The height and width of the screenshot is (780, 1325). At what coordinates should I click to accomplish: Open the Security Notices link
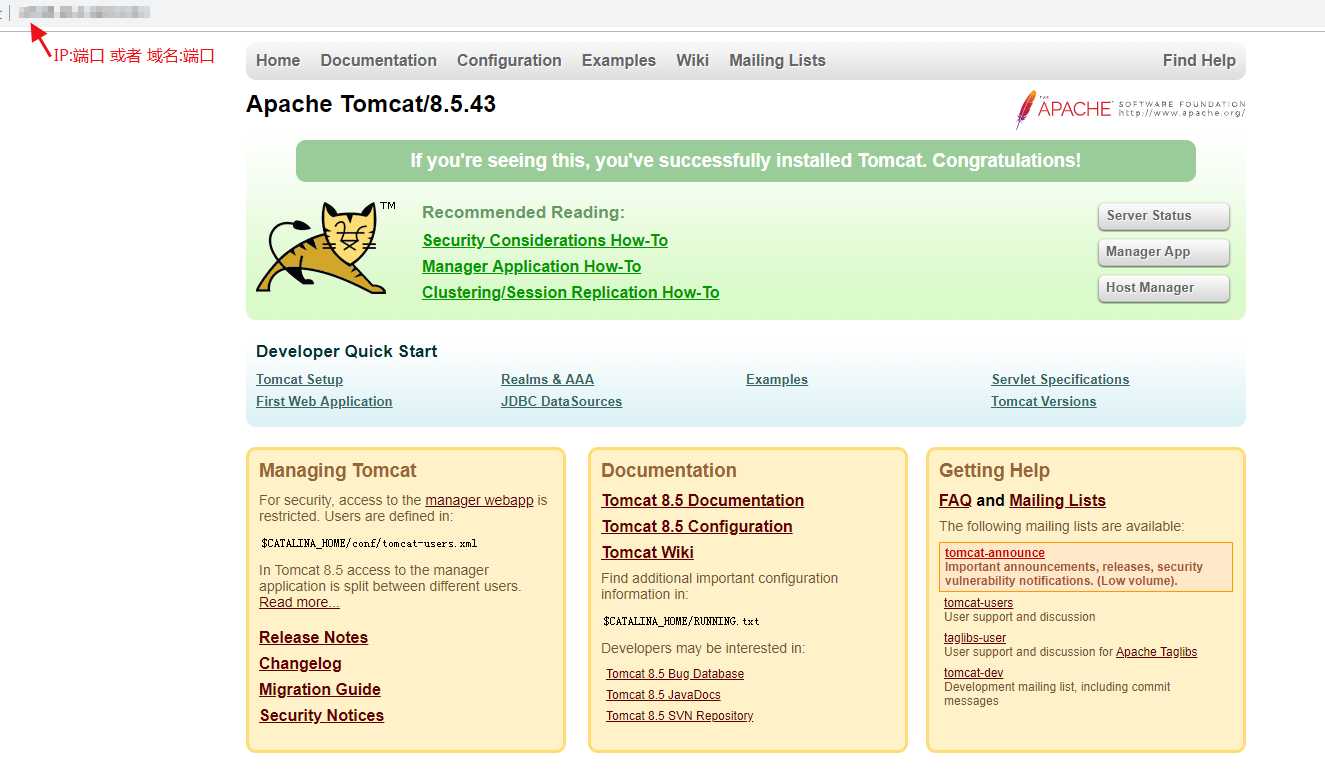click(321, 715)
